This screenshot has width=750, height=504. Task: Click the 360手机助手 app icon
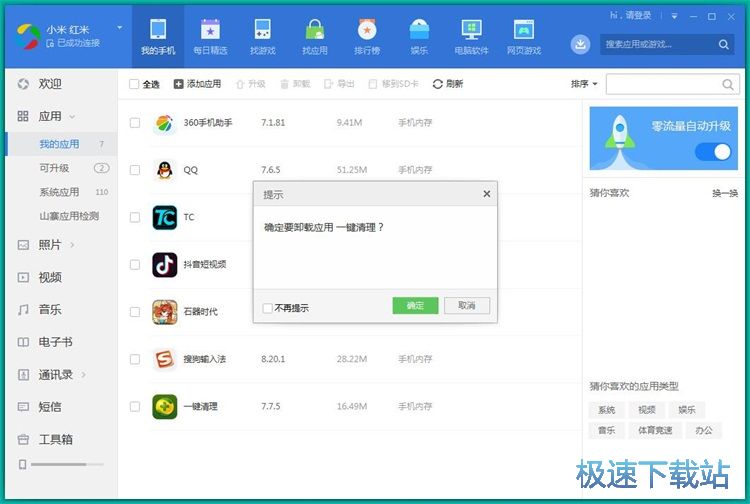click(x=164, y=123)
